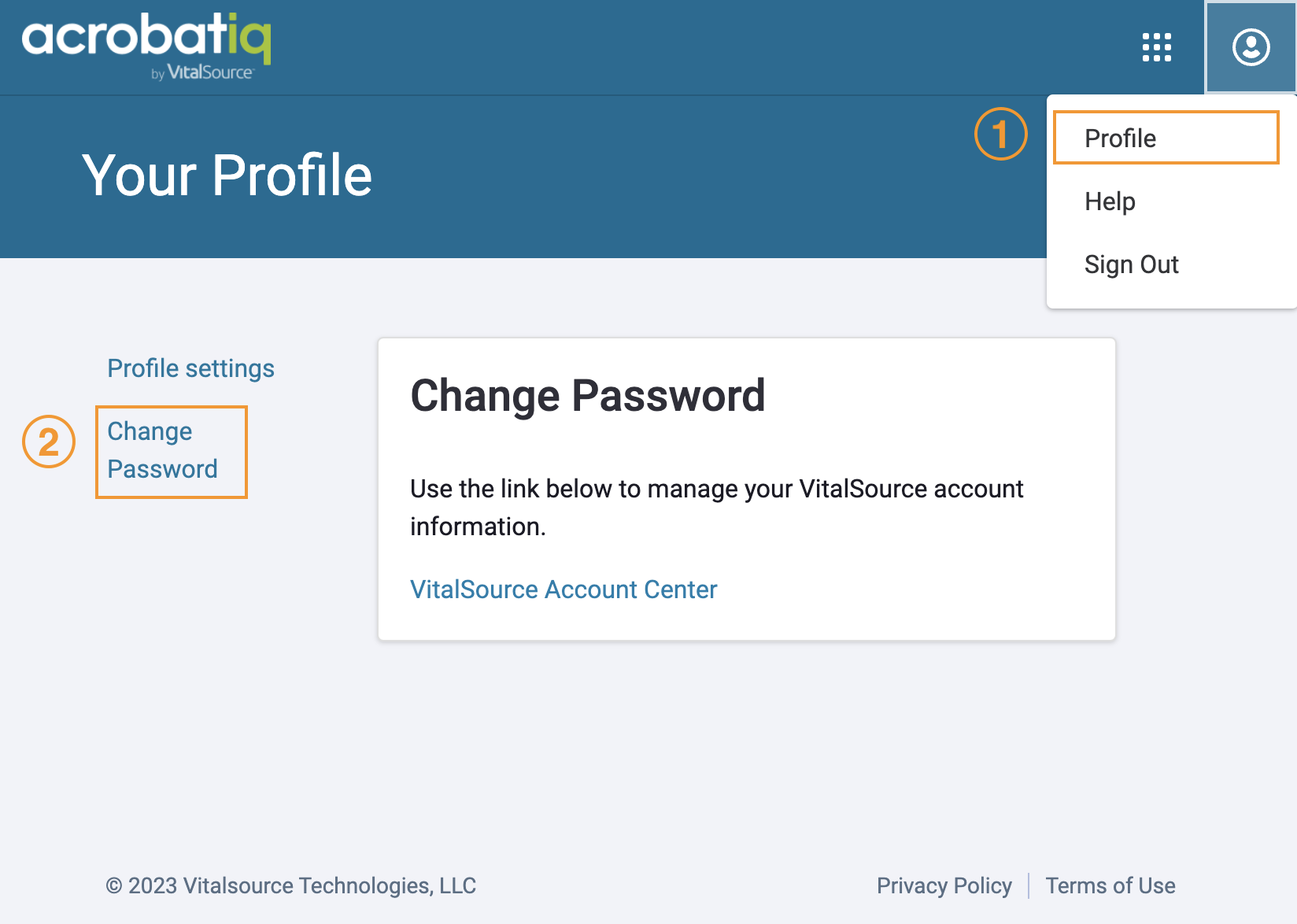The width and height of the screenshot is (1297, 924).
Task: Click the user account avatar icon
Action: (1251, 47)
